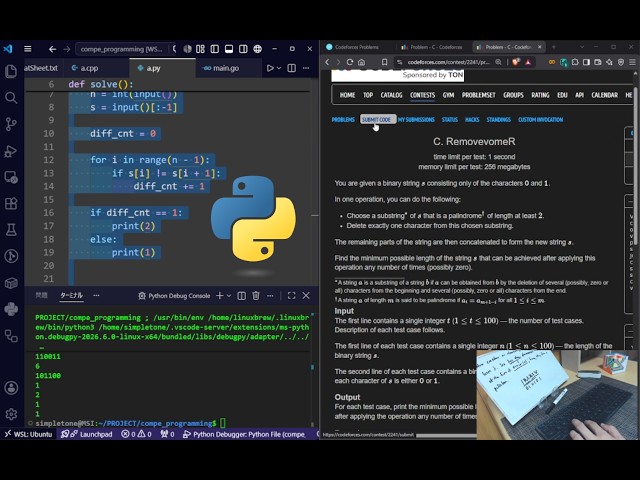Click the globe icon in VS Code title bar
The height and width of the screenshot is (480, 640).
pyautogui.click(x=258, y=49)
